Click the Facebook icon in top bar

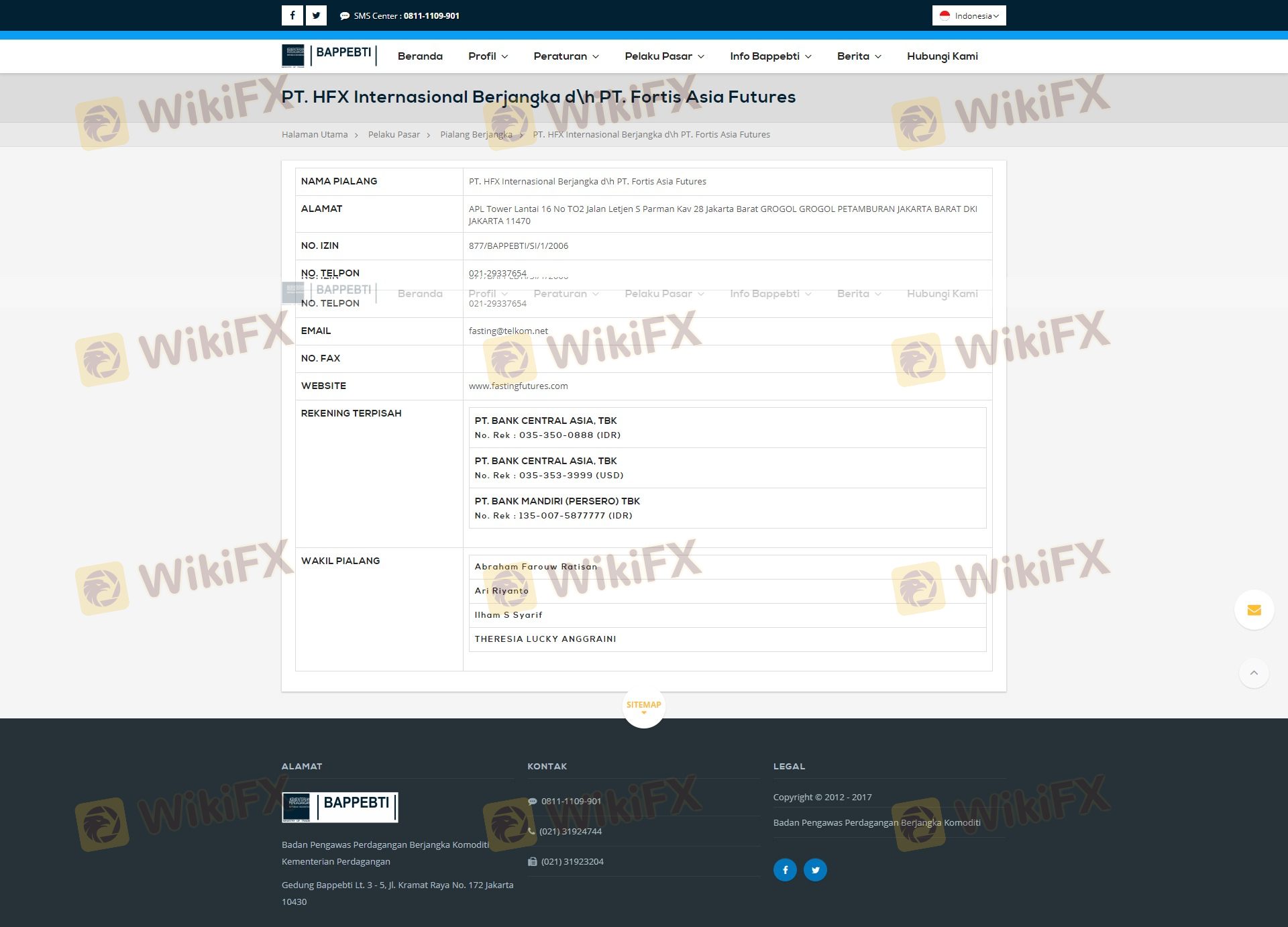click(x=292, y=15)
